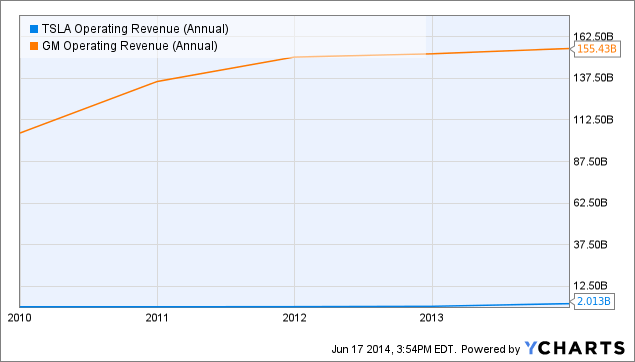This screenshot has height=362, width=635.
Task: Select the 'TSLA Operating Revenue (Annual)' legend label
Action: [135, 29]
